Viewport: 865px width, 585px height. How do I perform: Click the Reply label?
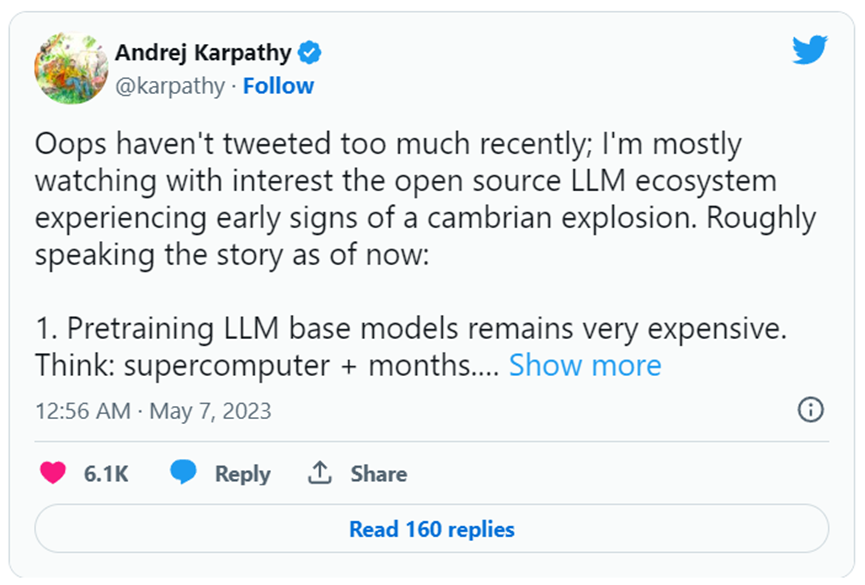pyautogui.click(x=243, y=474)
